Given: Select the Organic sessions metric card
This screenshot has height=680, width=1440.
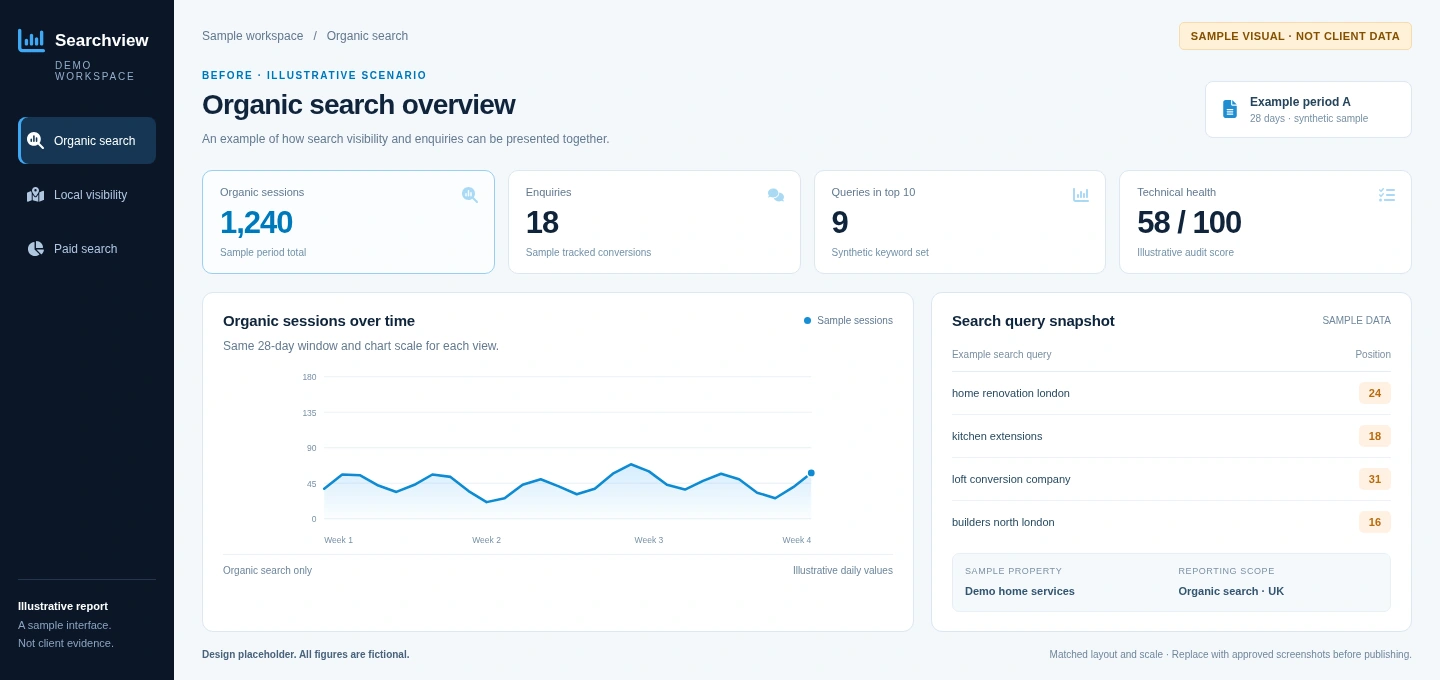Looking at the screenshot, I should [x=348, y=222].
